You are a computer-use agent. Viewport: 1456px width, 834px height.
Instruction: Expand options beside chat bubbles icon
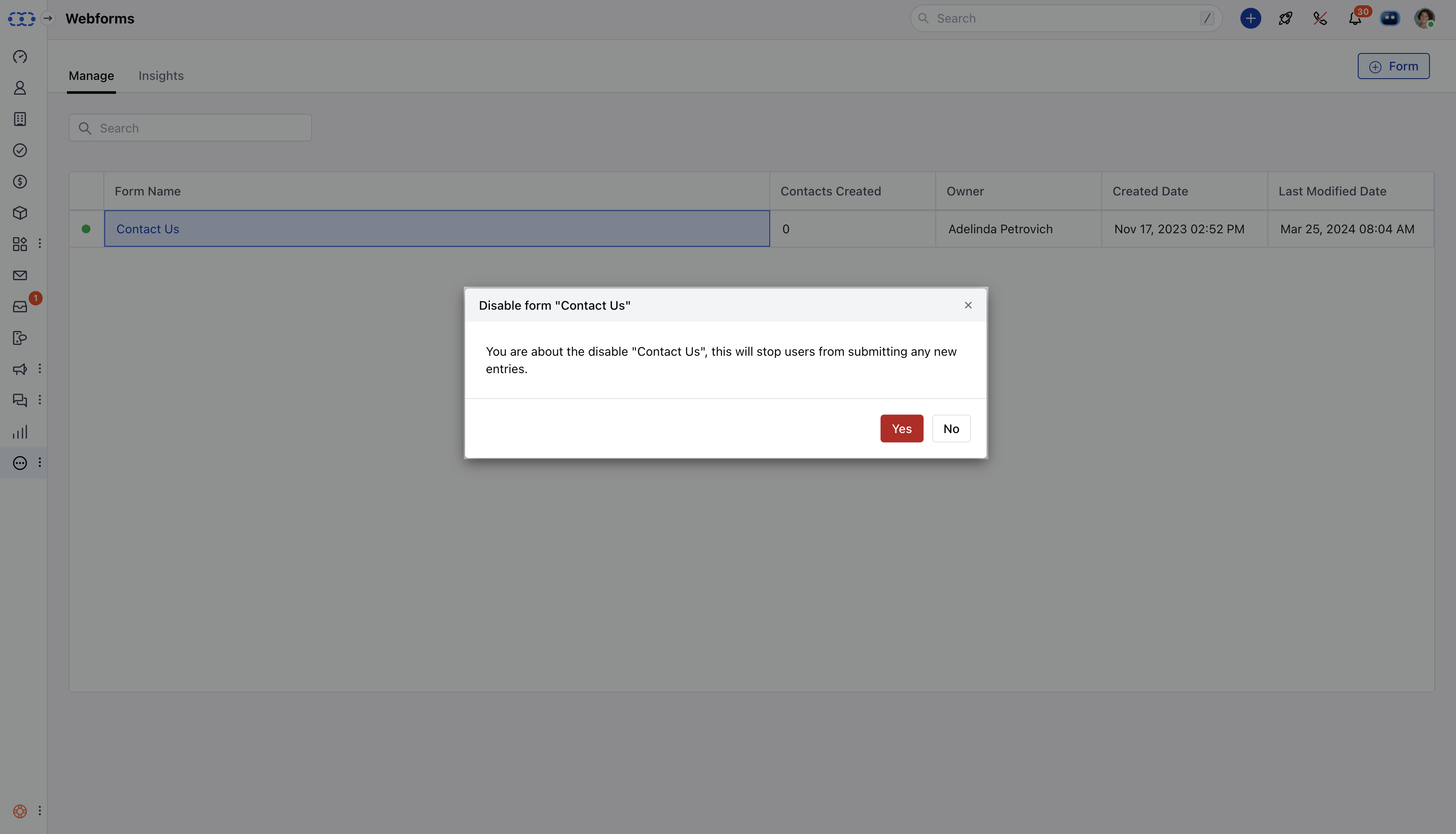(40, 400)
